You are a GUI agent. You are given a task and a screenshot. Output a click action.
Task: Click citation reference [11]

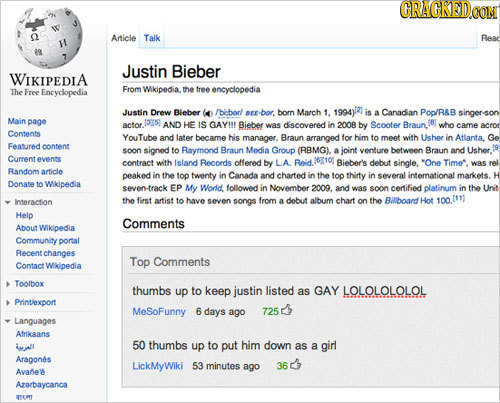tap(458, 199)
